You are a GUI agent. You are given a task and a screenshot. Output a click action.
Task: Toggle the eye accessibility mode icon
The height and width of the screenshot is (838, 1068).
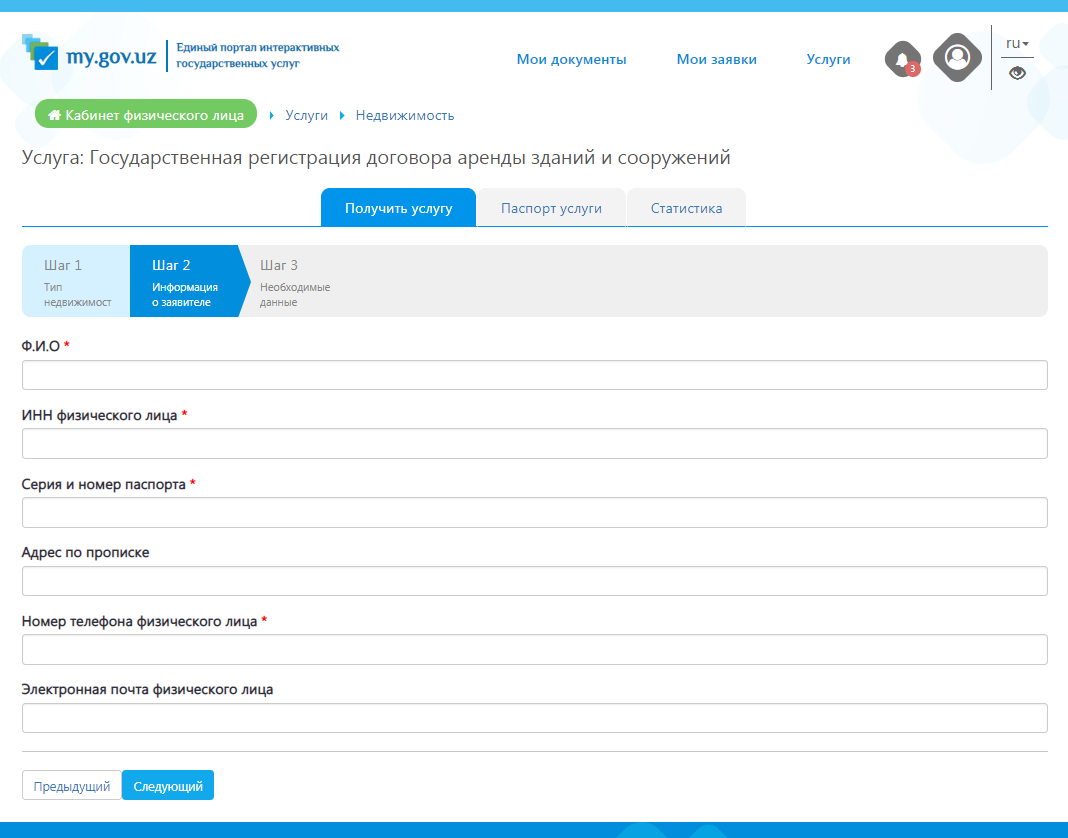(1017, 73)
